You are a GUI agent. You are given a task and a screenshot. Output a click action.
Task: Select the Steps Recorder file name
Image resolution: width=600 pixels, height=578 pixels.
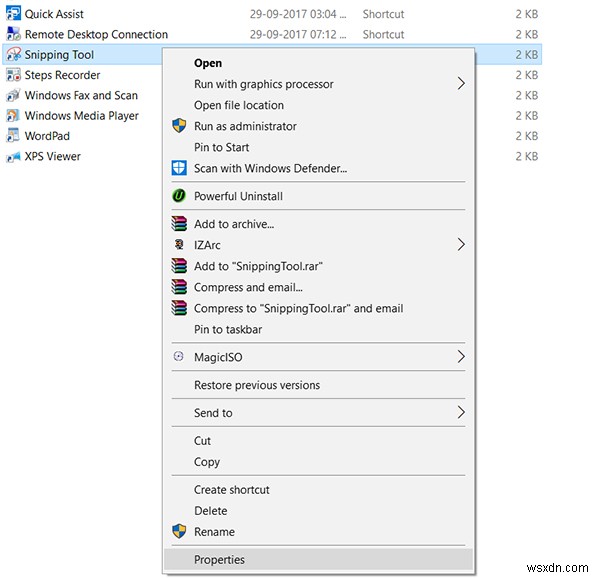click(x=62, y=75)
